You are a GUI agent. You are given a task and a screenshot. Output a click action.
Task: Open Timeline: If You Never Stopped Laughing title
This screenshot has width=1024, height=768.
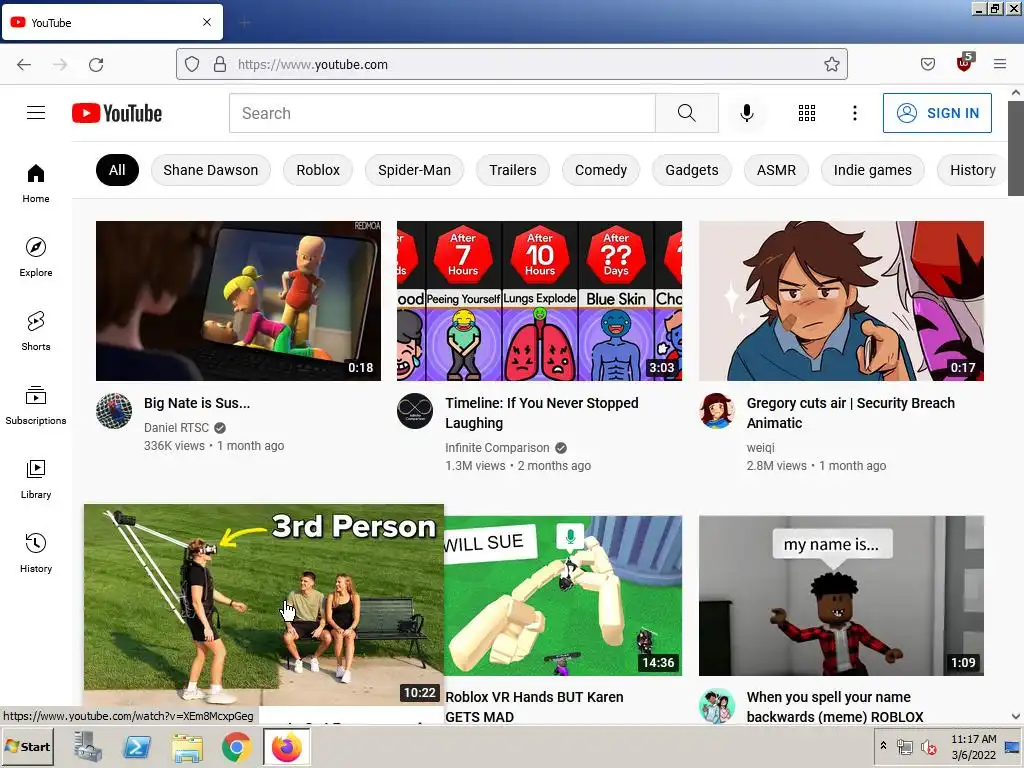point(541,413)
